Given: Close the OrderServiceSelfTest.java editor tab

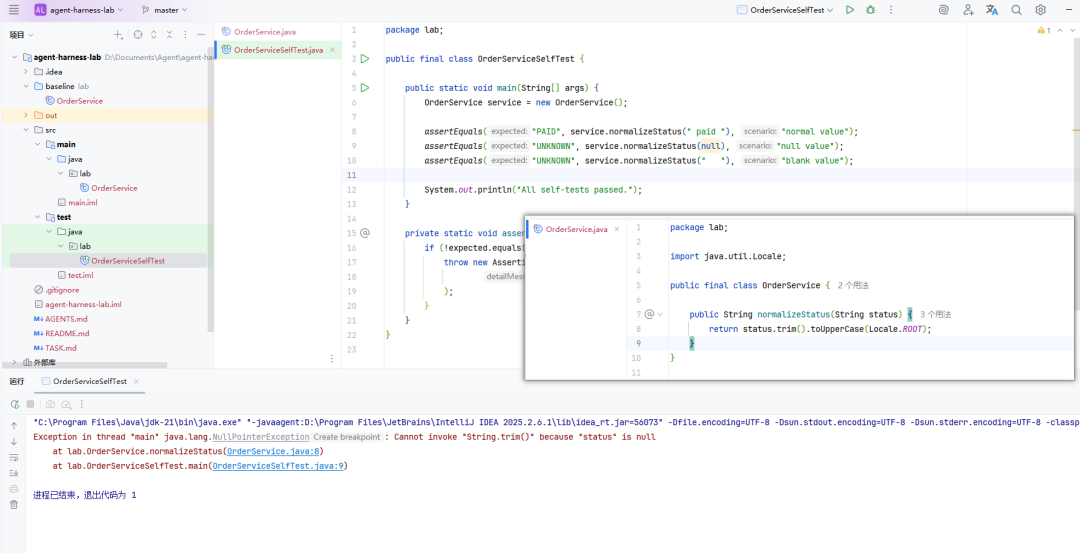Looking at the screenshot, I should (332, 50).
